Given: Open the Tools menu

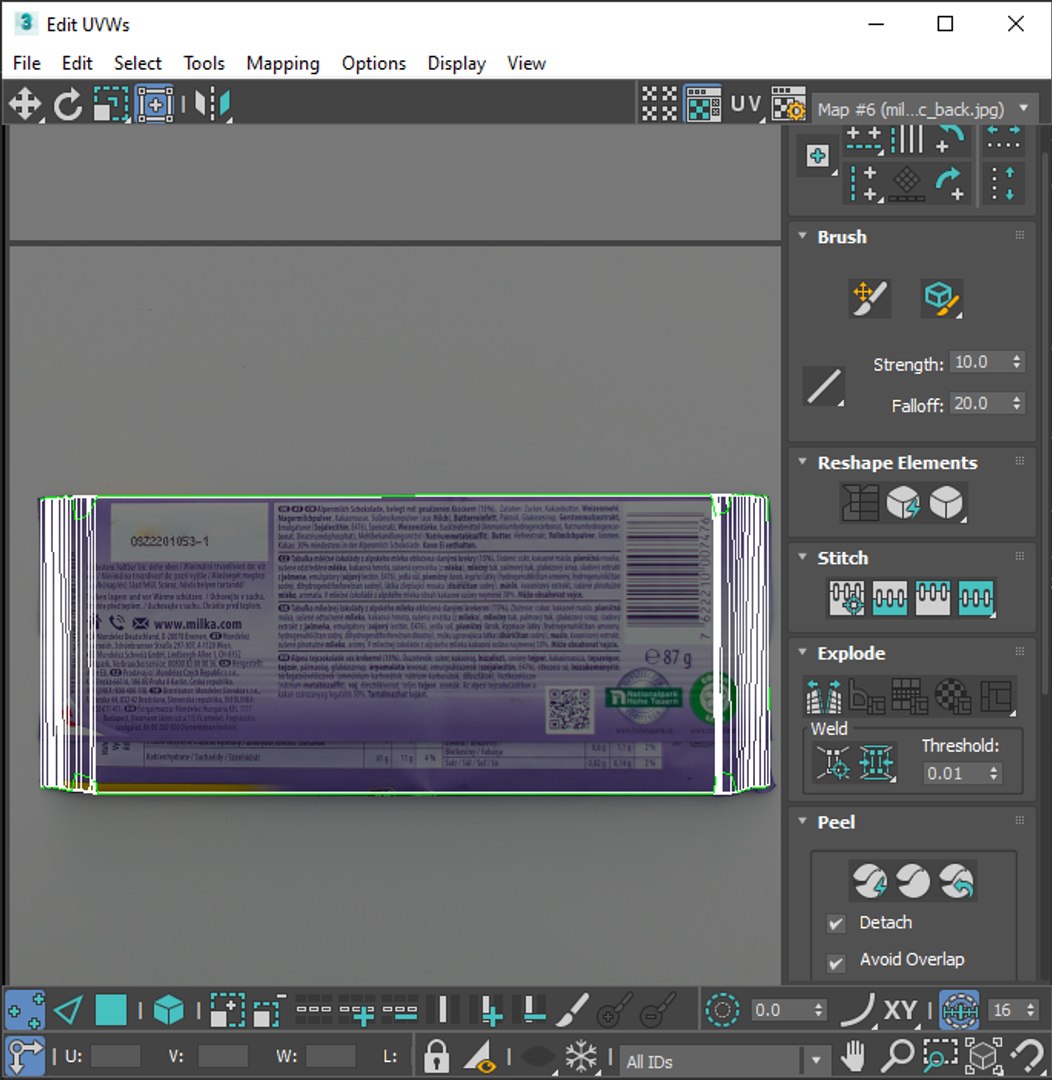Looking at the screenshot, I should (x=204, y=63).
